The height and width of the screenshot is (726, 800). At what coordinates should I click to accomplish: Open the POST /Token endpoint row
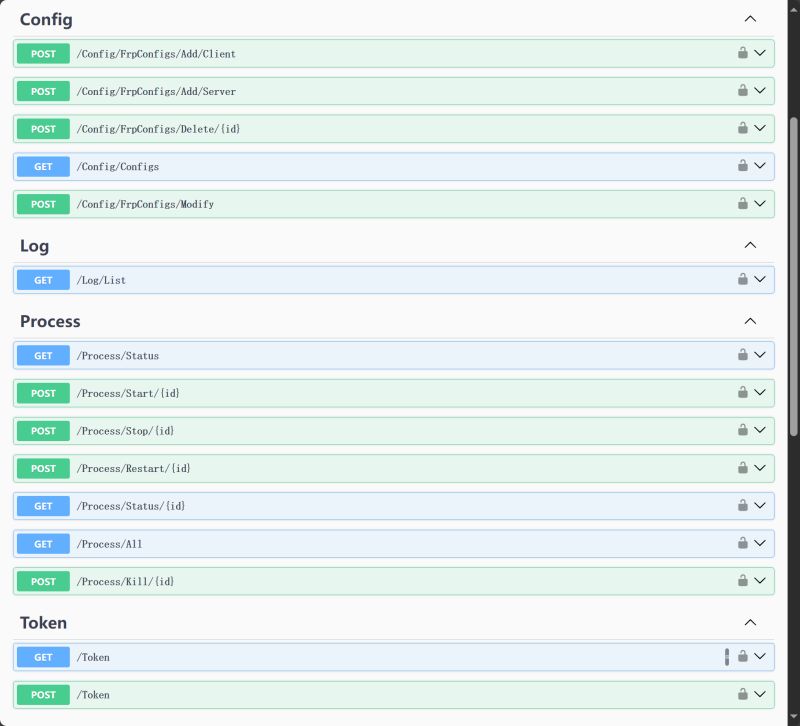tap(400, 694)
